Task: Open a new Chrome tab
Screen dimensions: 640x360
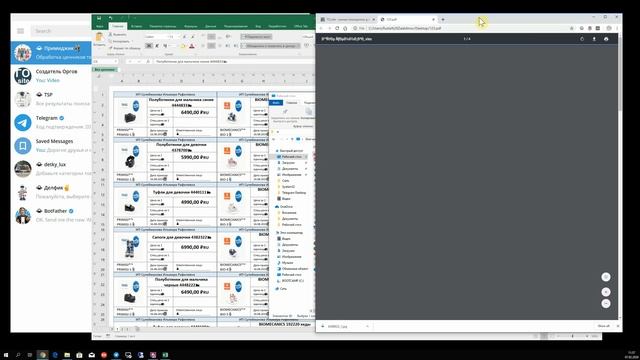Action: [443, 19]
